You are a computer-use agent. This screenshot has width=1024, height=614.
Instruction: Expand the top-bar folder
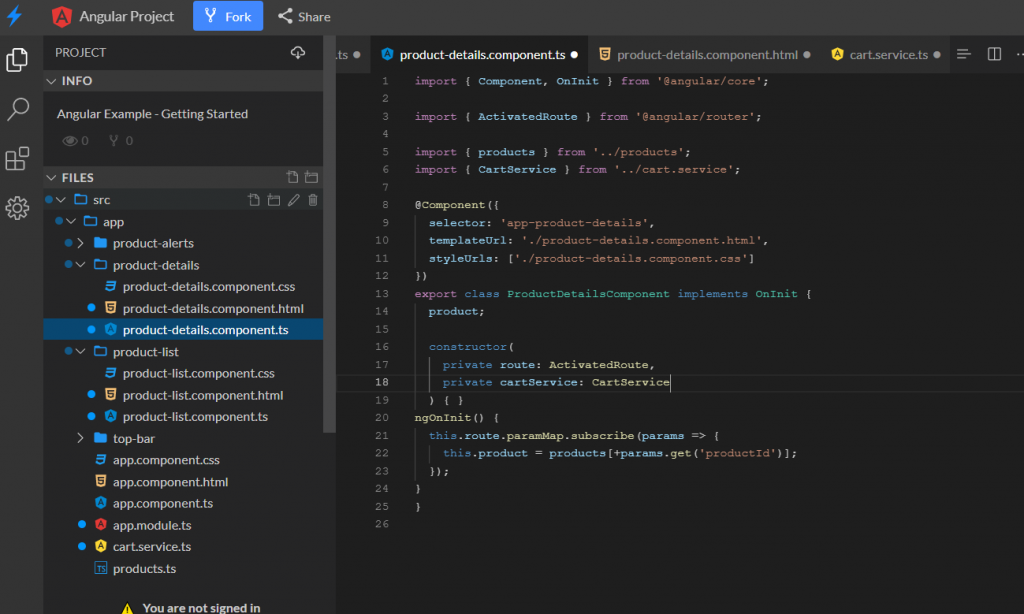pos(80,438)
